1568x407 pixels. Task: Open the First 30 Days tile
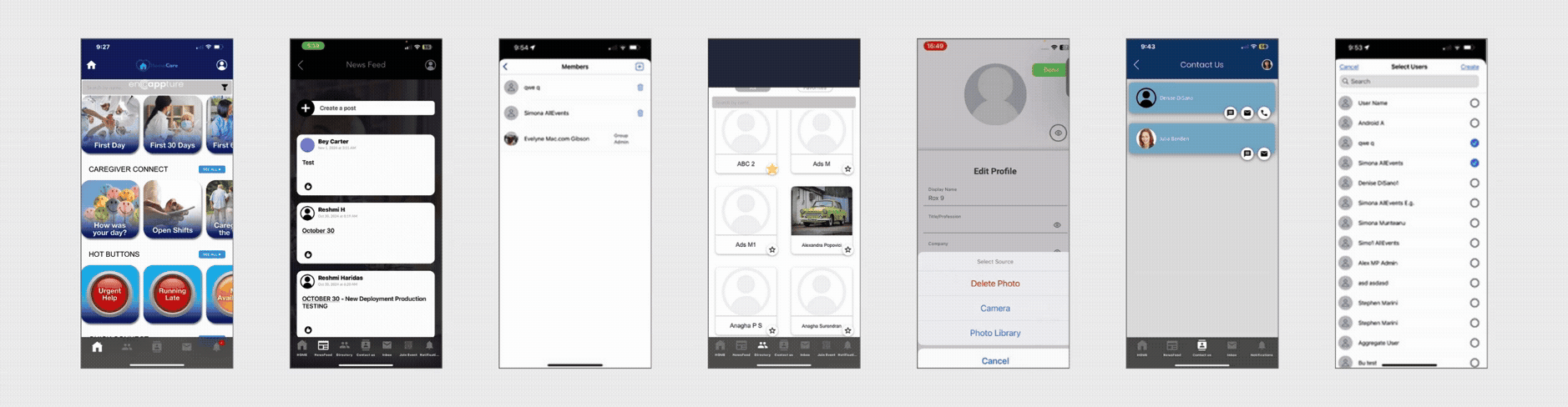(x=172, y=124)
